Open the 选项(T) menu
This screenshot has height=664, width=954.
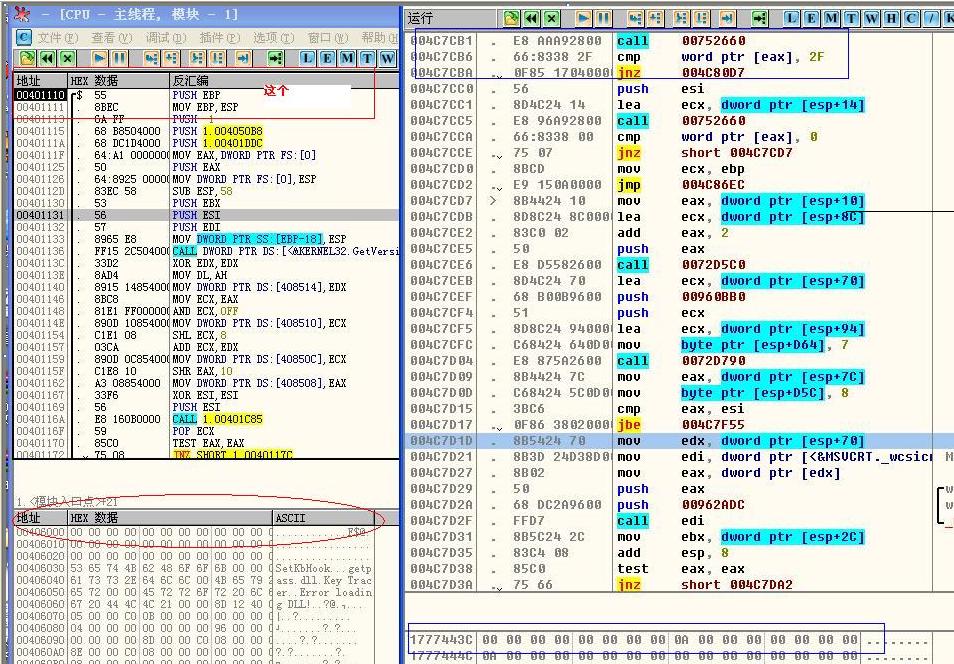click(274, 38)
